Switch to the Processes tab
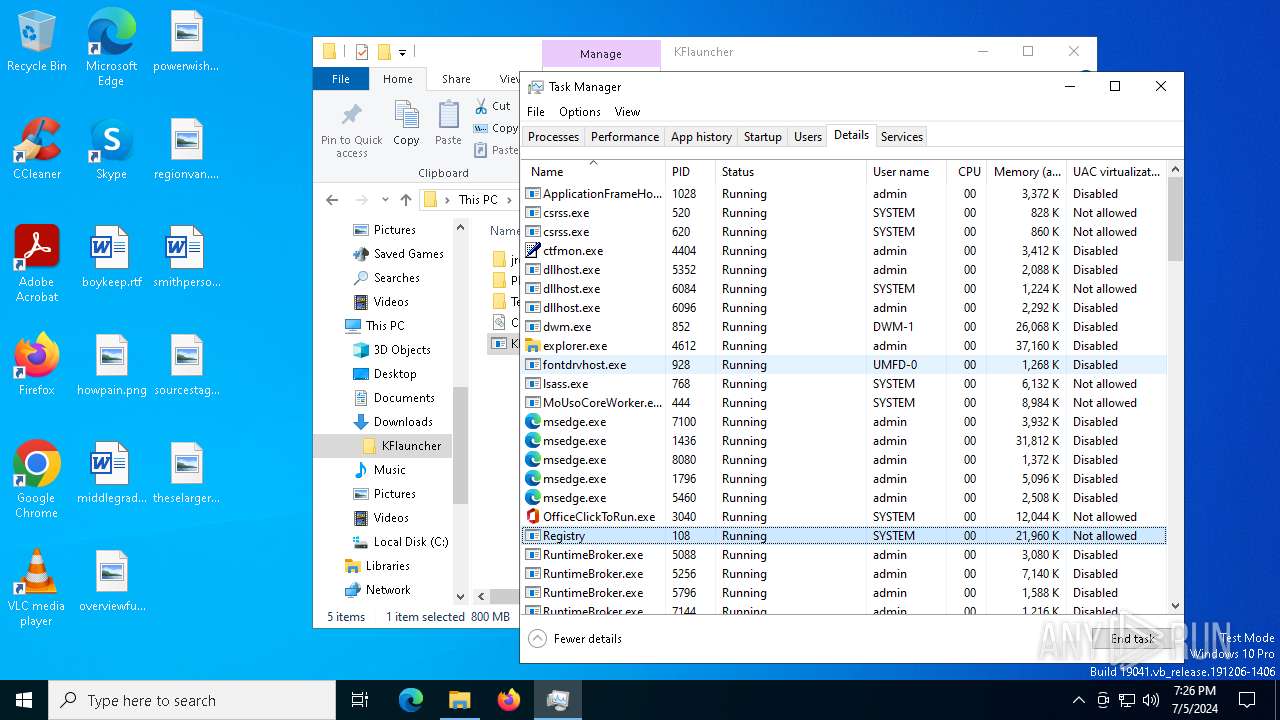Viewport: 1280px width, 720px height. [553, 137]
